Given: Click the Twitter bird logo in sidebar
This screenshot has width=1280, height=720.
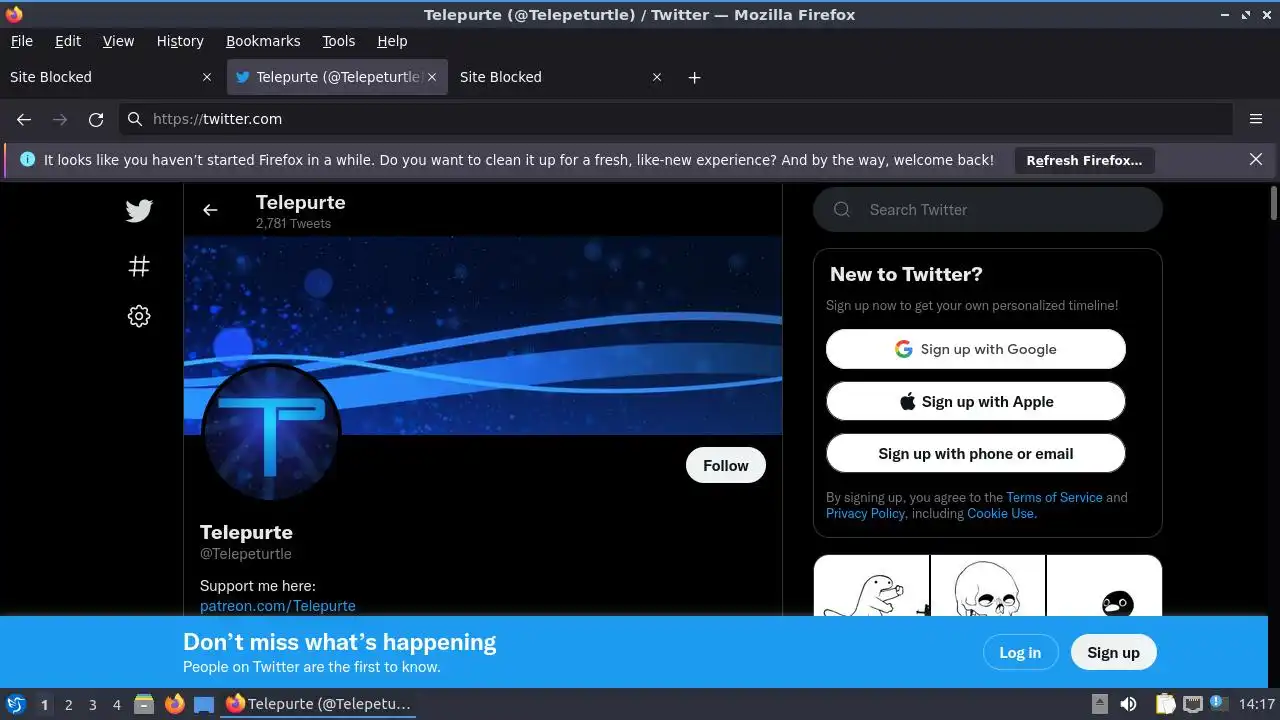Looking at the screenshot, I should coord(139,210).
